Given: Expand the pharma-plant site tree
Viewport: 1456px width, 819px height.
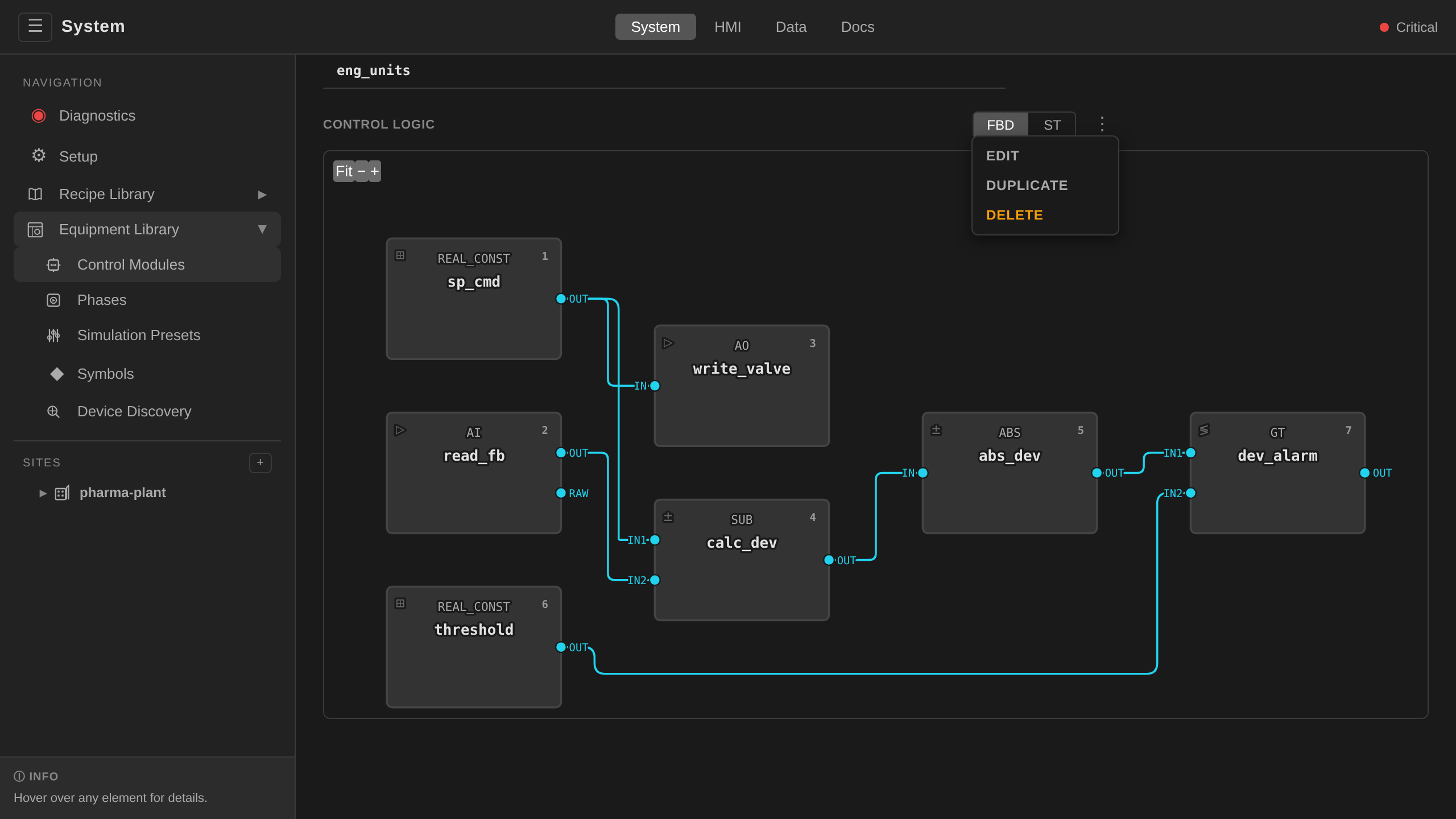Looking at the screenshot, I should pyautogui.click(x=43, y=493).
